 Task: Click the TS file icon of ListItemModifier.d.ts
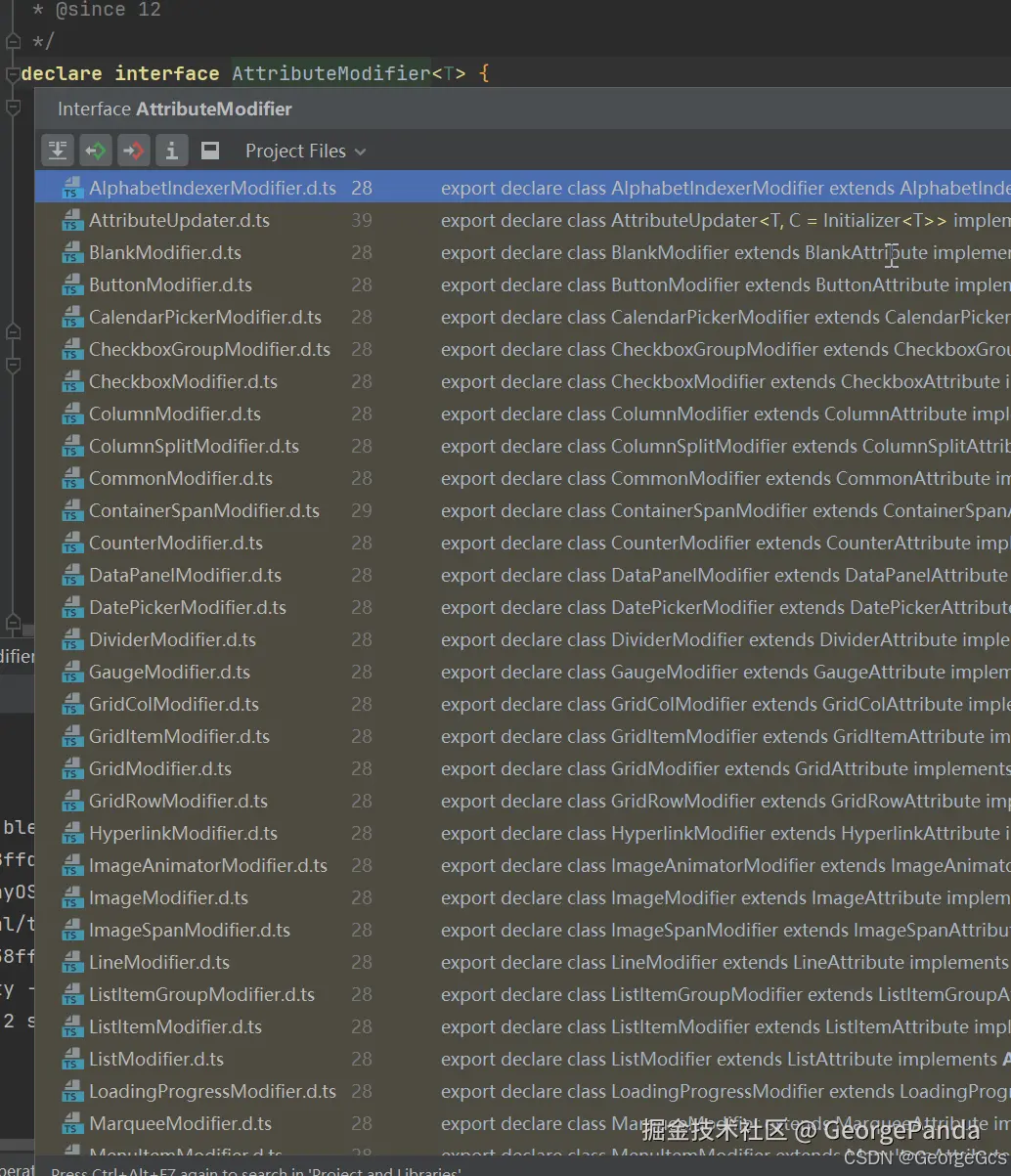72,1027
